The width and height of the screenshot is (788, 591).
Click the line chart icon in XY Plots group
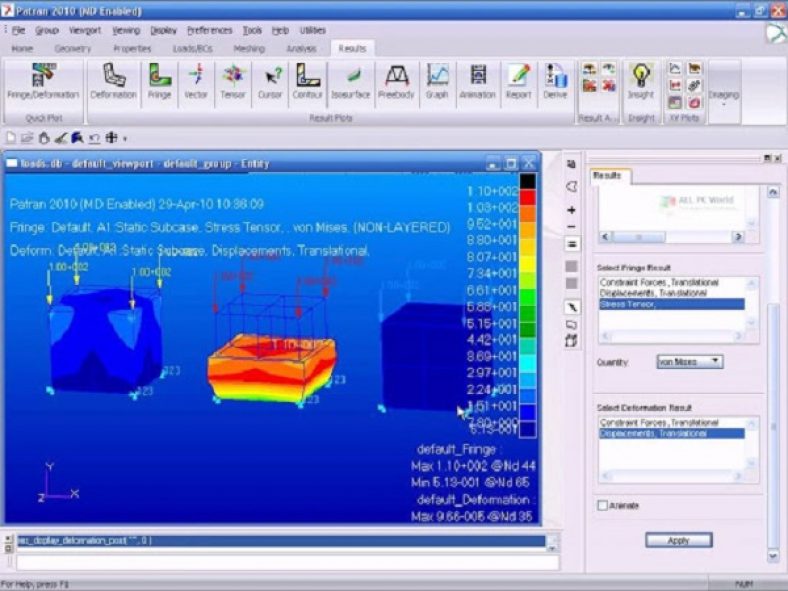675,68
